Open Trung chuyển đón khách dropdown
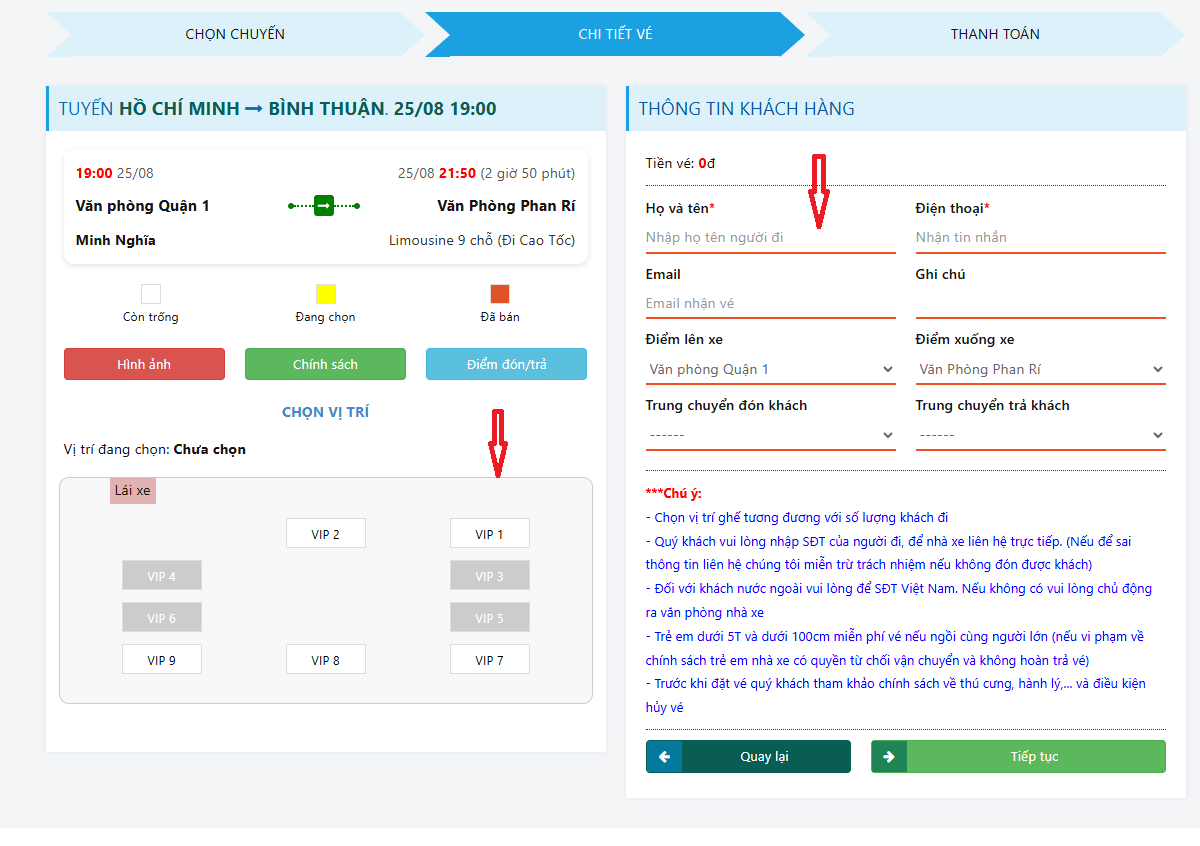1200x846 pixels. pyautogui.click(x=770, y=436)
